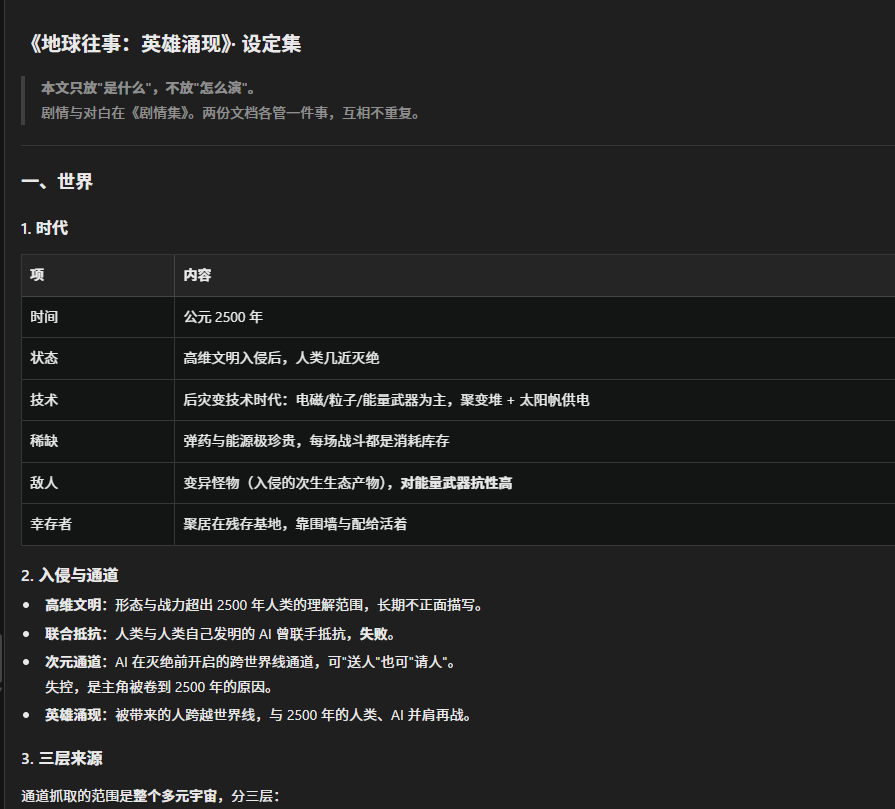The height and width of the screenshot is (809, 895).
Task: Select the quote line starting 本文只放"是什么"
Action: pyautogui.click(x=148, y=88)
